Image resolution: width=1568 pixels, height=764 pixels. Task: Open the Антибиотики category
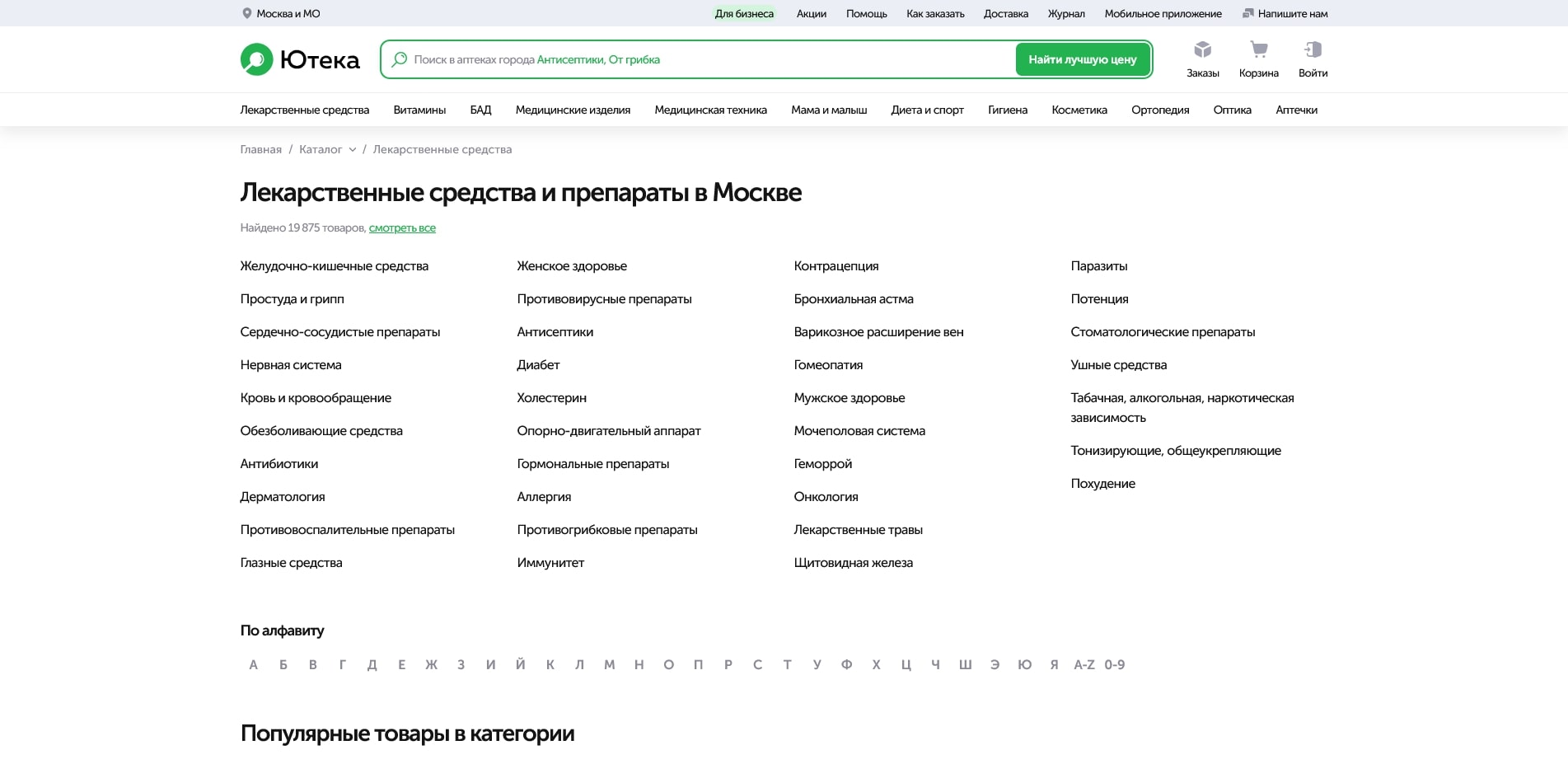point(278,463)
